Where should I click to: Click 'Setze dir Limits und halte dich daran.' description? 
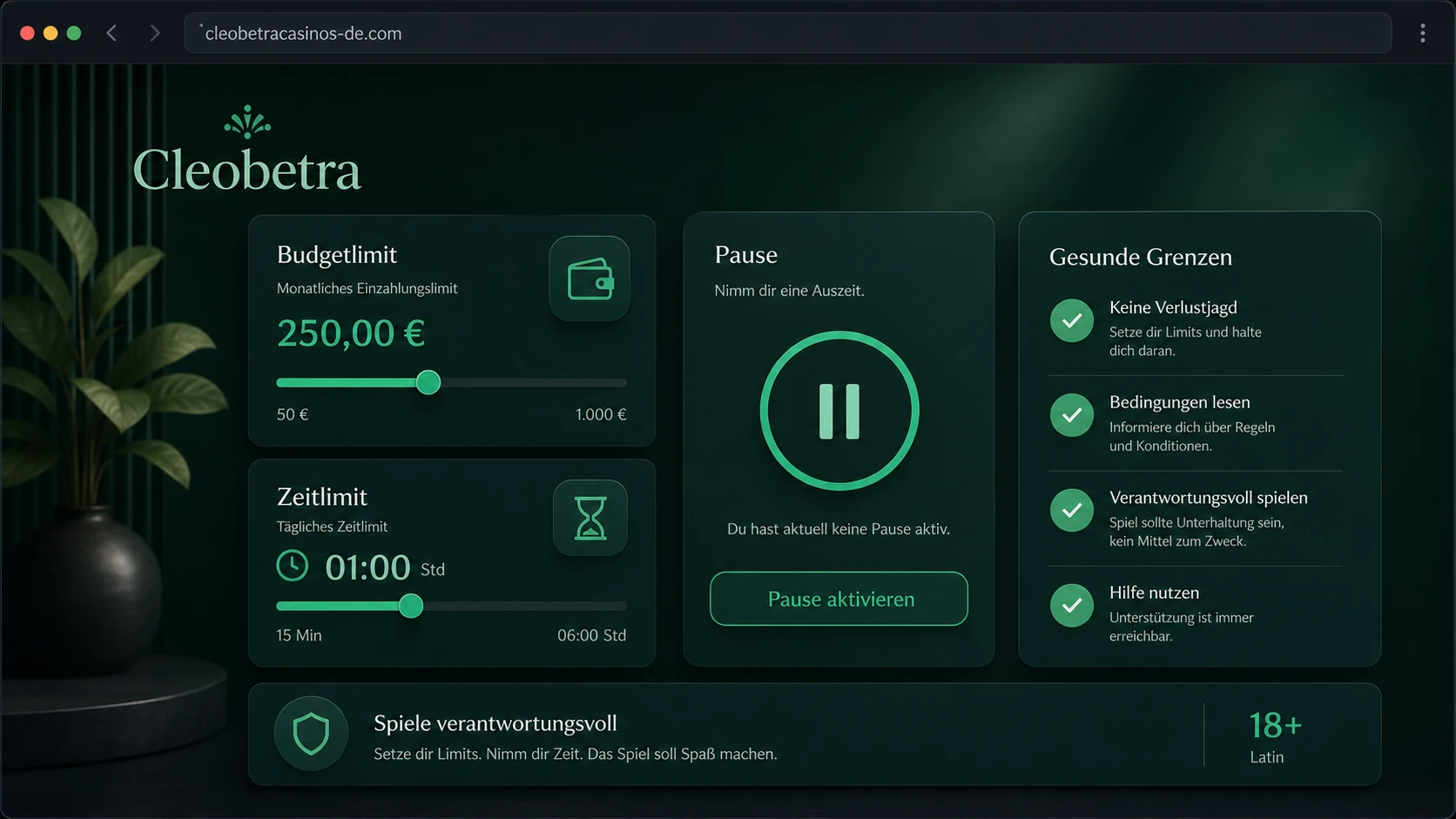[1185, 341]
